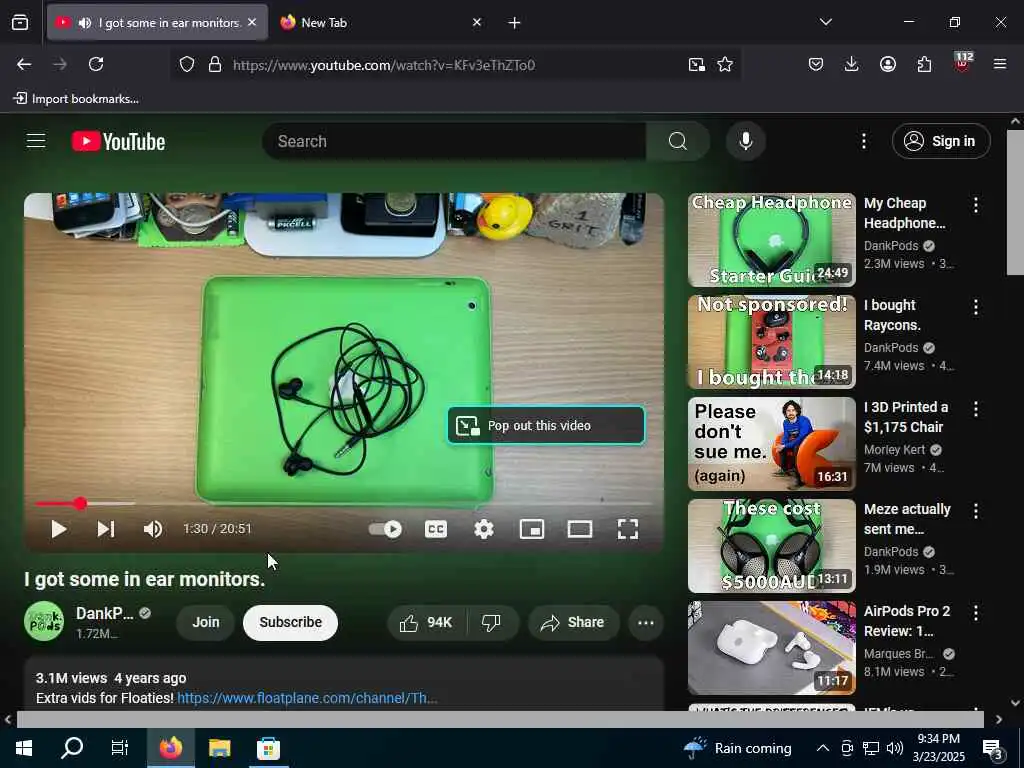Open the Downloads panel
The width and height of the screenshot is (1024, 768).
tap(852, 64)
